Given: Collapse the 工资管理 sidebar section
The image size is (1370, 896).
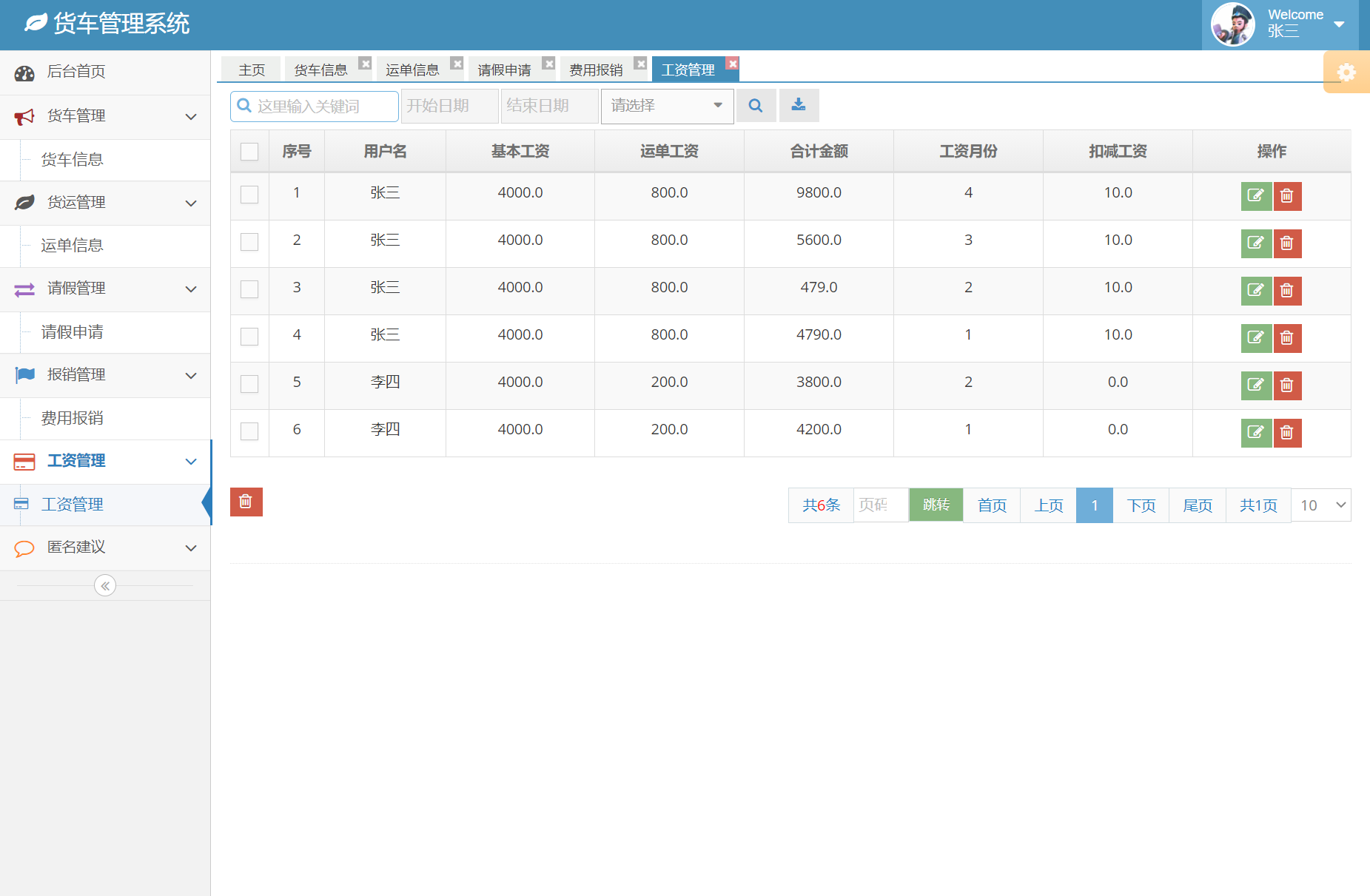Looking at the screenshot, I should tap(190, 461).
